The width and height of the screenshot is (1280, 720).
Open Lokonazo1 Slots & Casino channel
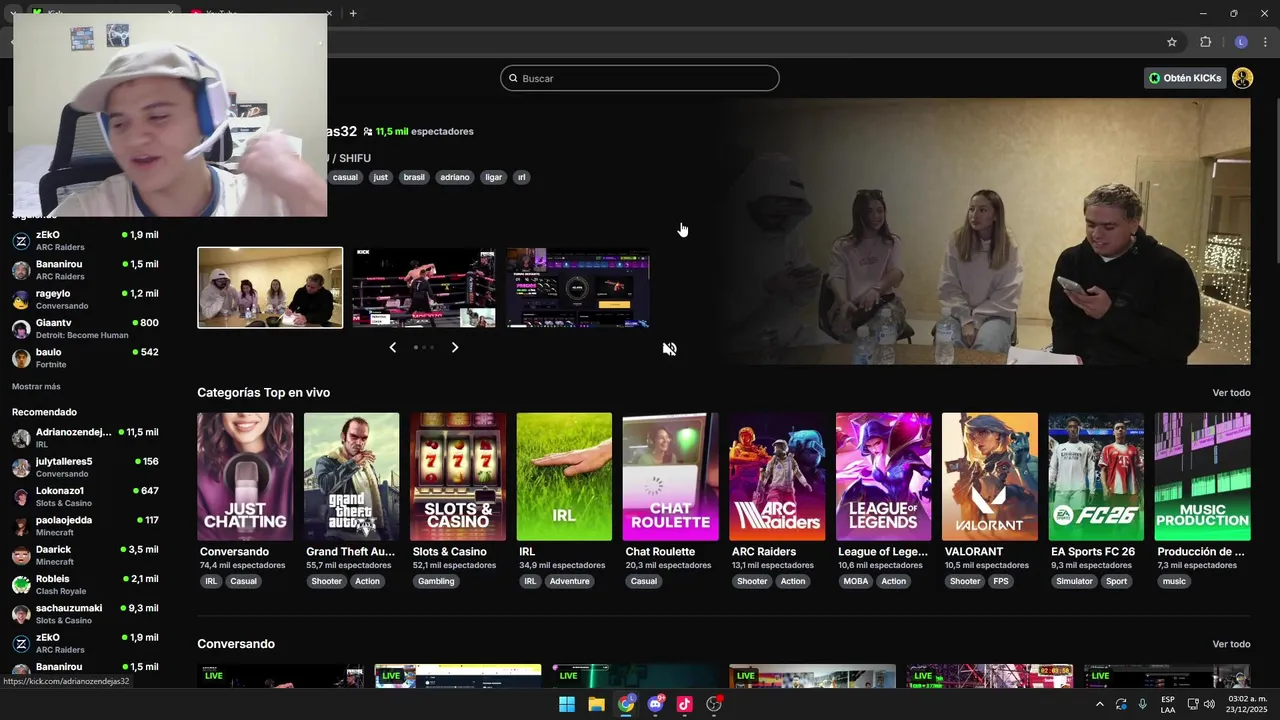tap(85, 497)
